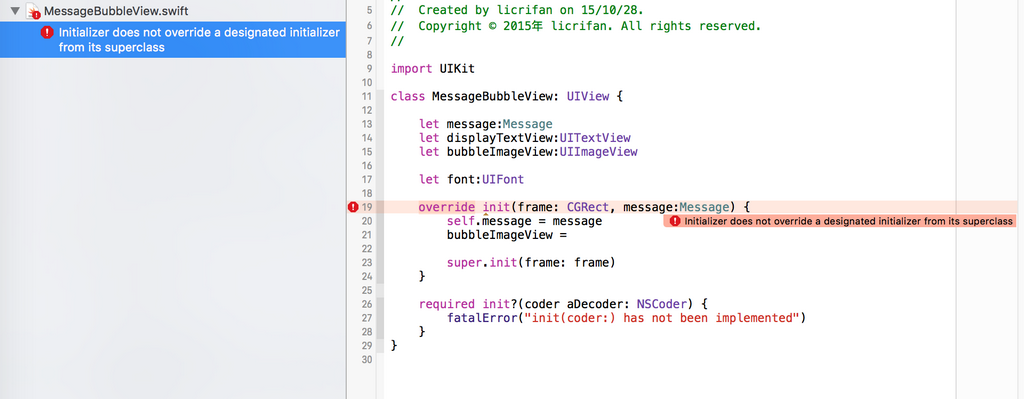Click line number 30 in the gutter
The width and height of the screenshot is (1024, 399).
(x=366, y=359)
